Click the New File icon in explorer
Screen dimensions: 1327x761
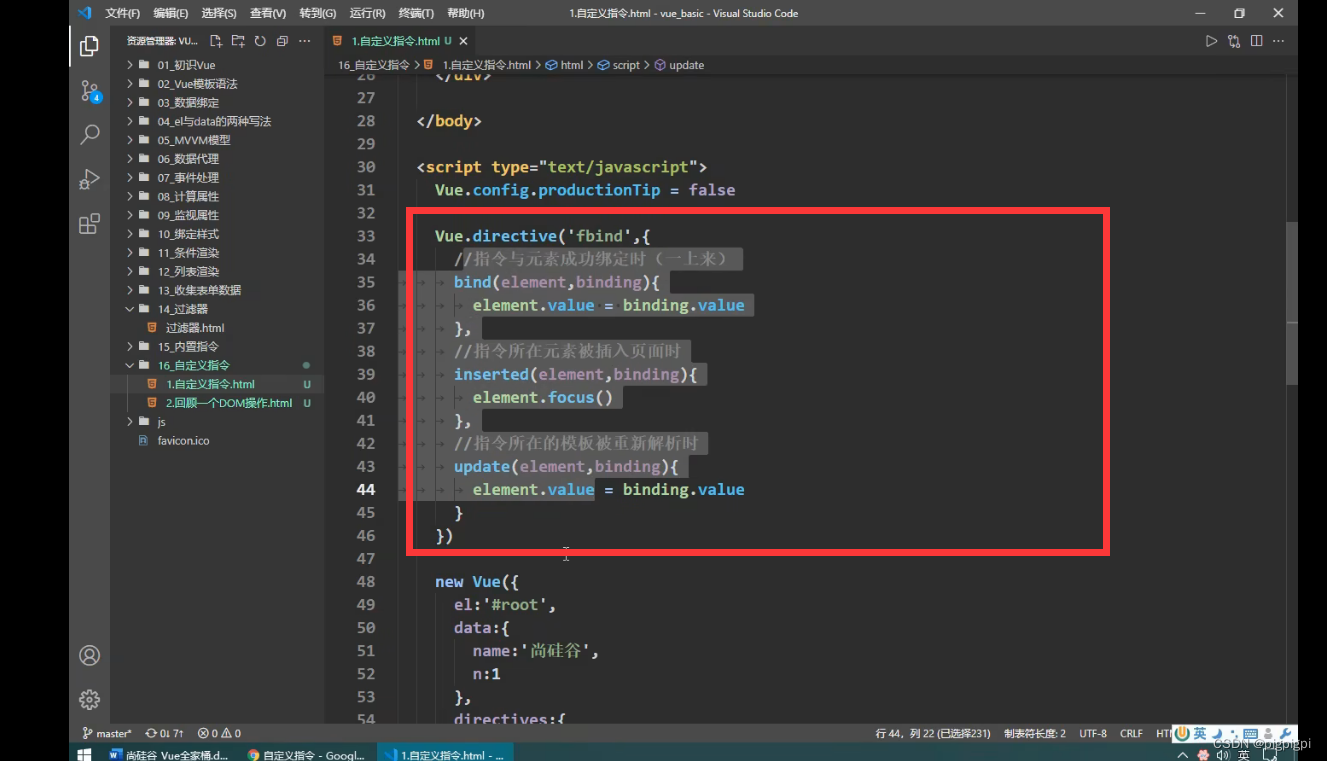[x=216, y=41]
